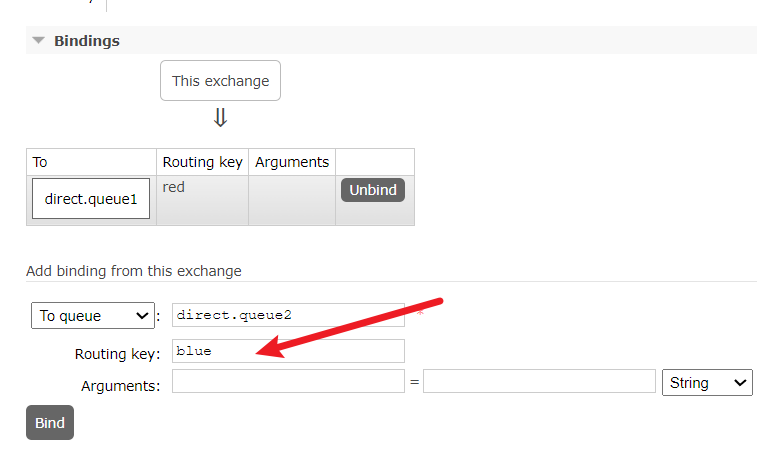Image resolution: width=757 pixels, height=466 pixels.
Task: Open the direct.queue1 queue link
Action: (x=91, y=199)
